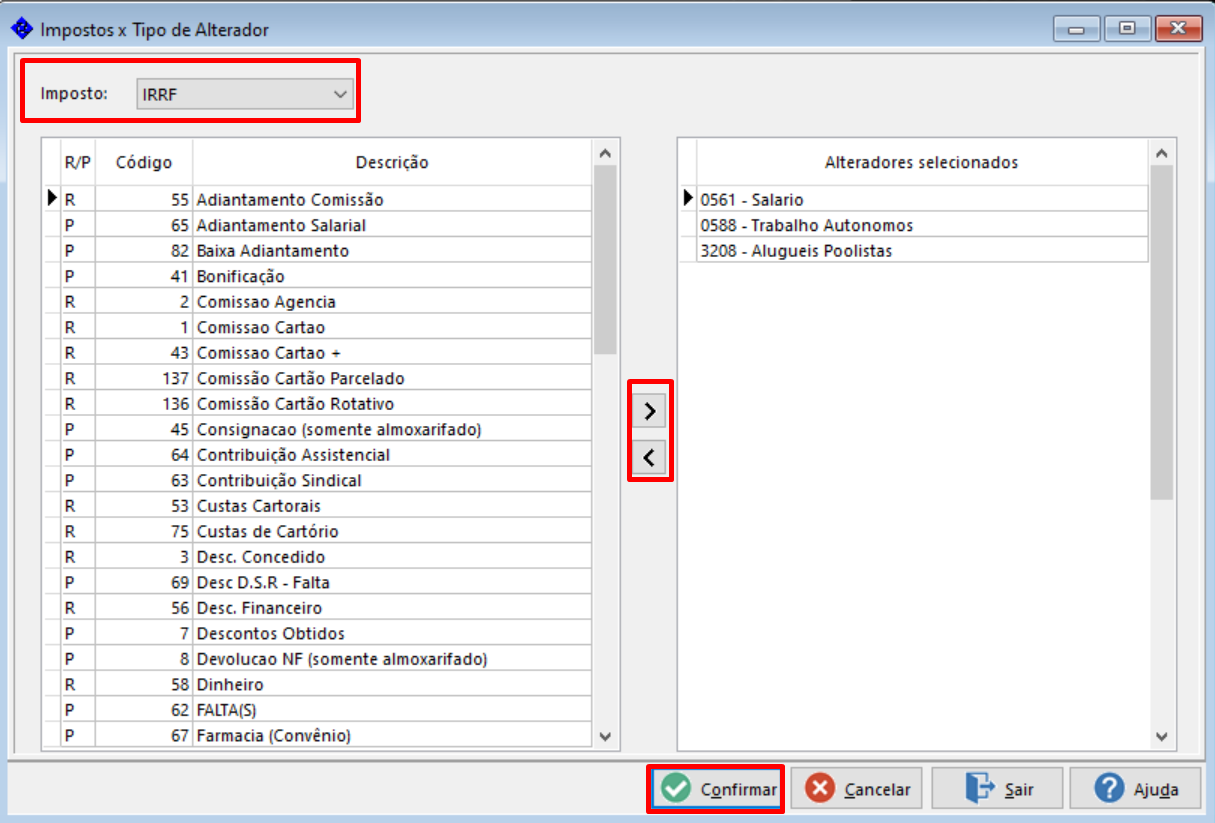Select the Desc. Financeiro row
This screenshot has width=1215, height=823.
pyautogui.click(x=318, y=607)
